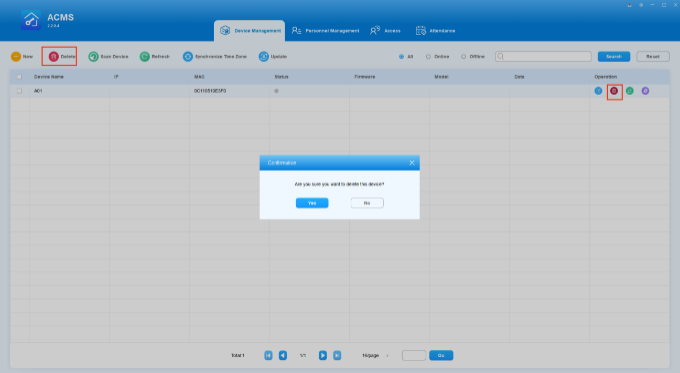This screenshot has height=373, width=680.
Task: Click the New device toolbar icon
Action: pos(16,57)
